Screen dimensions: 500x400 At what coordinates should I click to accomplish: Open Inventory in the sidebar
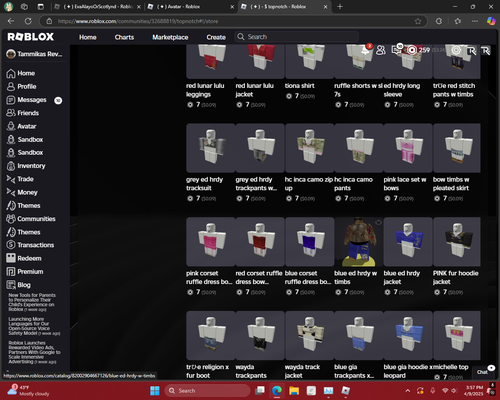pyautogui.click(x=26, y=166)
